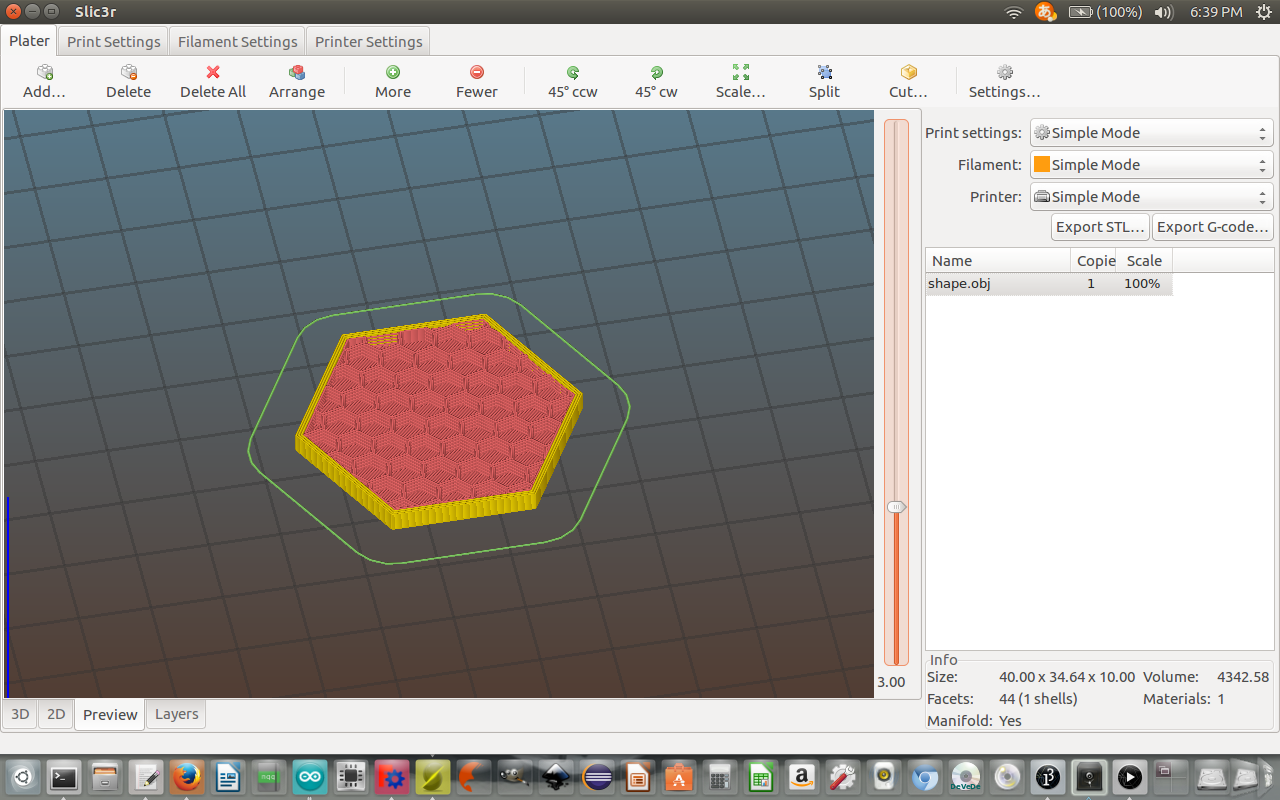Click the Add object toolbar icon
Image resolution: width=1280 pixels, height=800 pixels.
(x=44, y=73)
